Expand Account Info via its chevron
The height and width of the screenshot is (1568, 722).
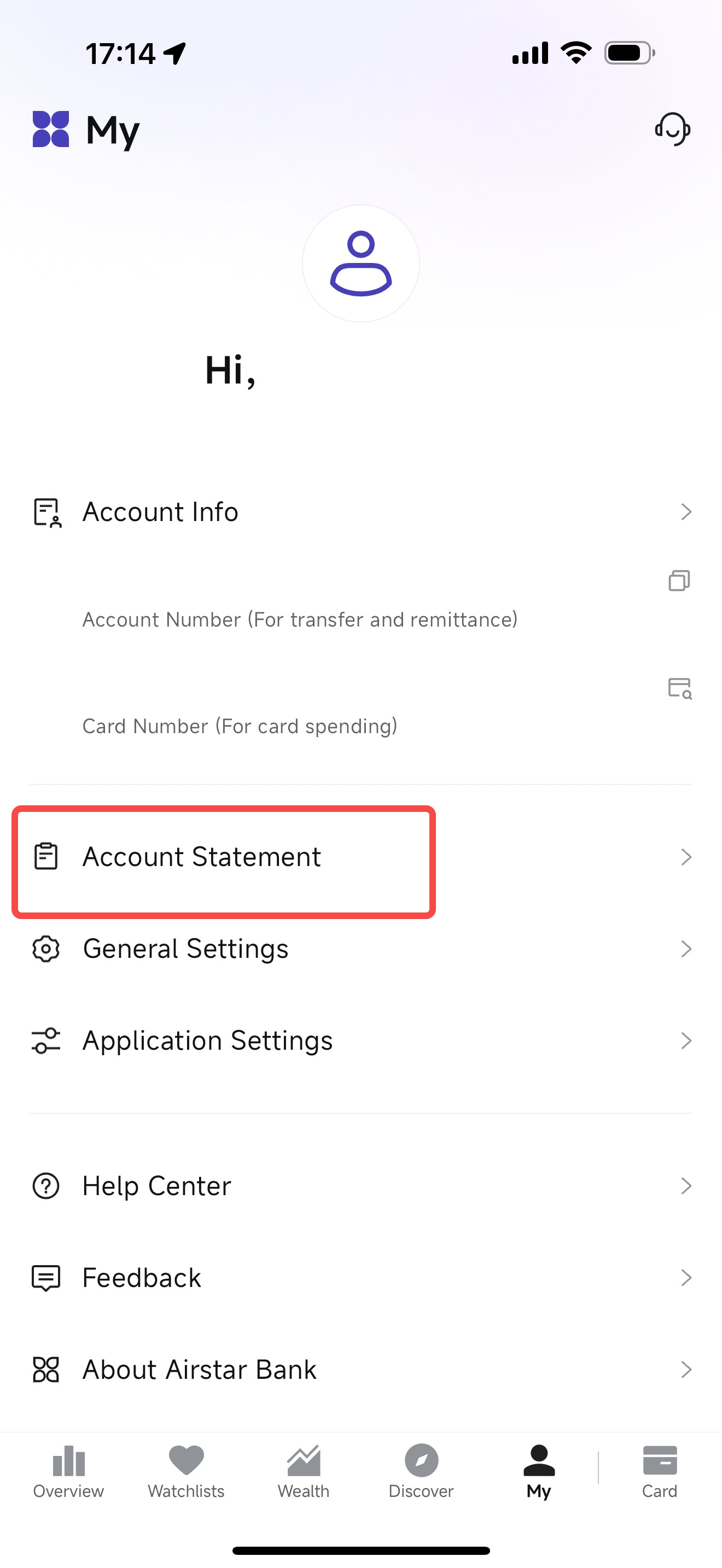click(x=686, y=512)
